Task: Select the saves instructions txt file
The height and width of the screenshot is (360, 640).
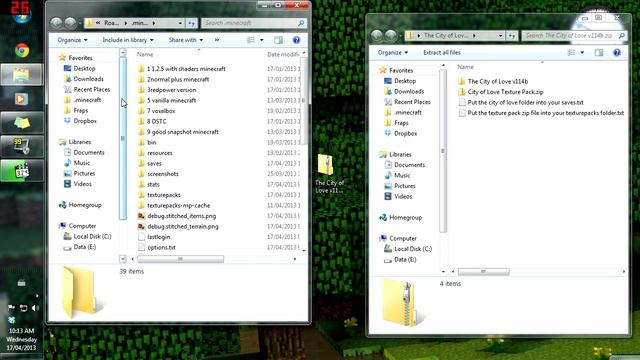Action: point(525,102)
